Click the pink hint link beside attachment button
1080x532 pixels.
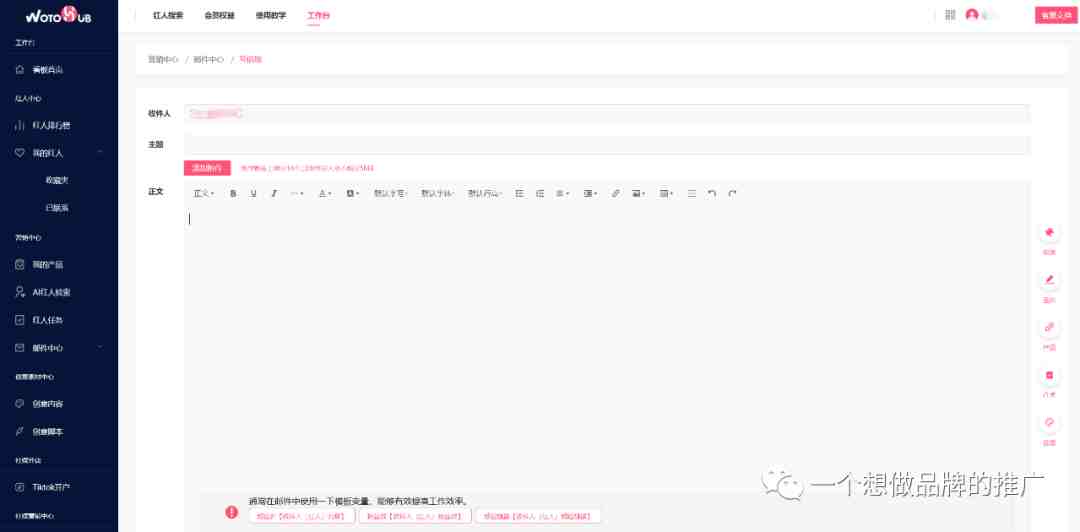(x=307, y=168)
